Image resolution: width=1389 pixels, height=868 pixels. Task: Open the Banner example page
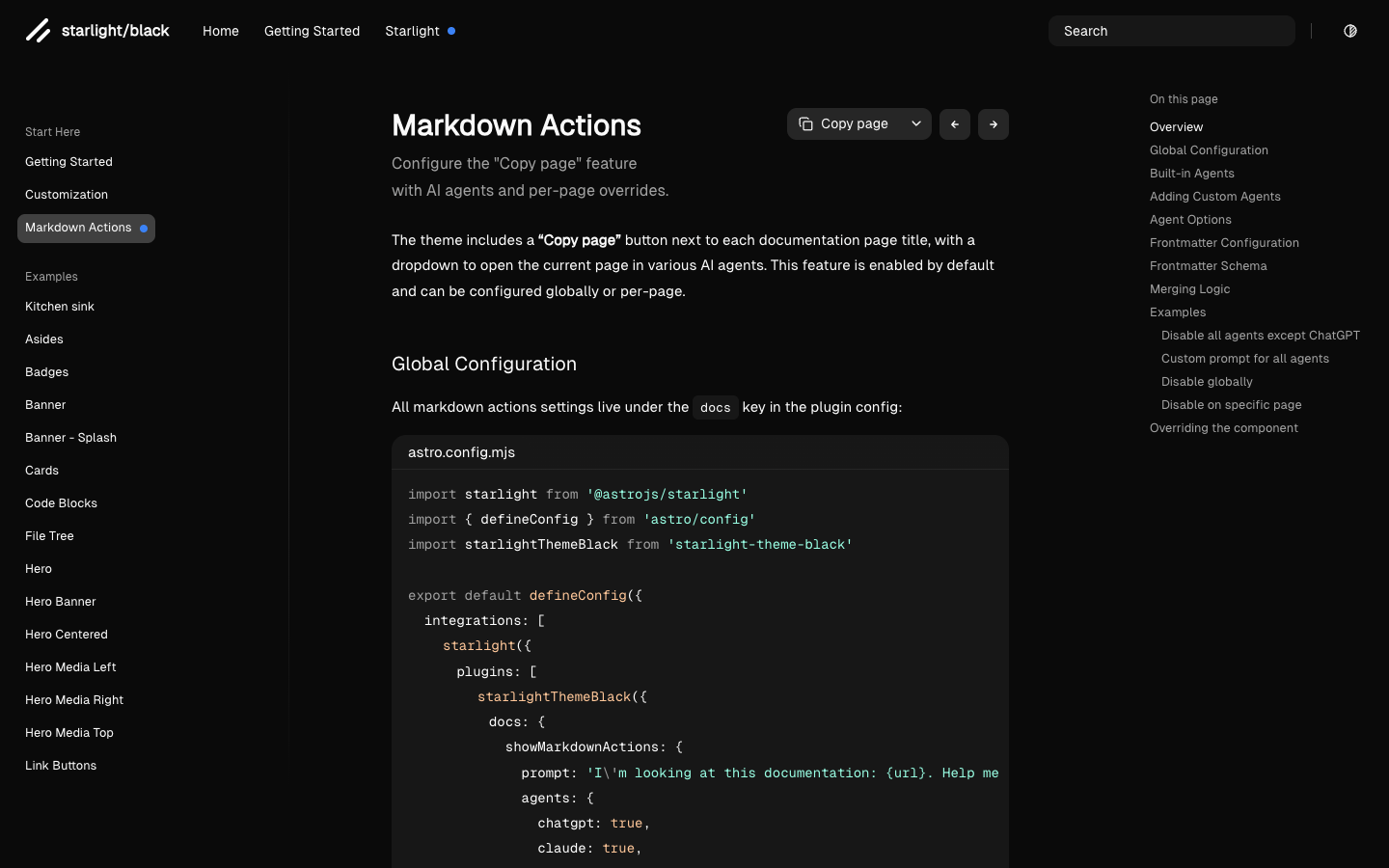[45, 405]
